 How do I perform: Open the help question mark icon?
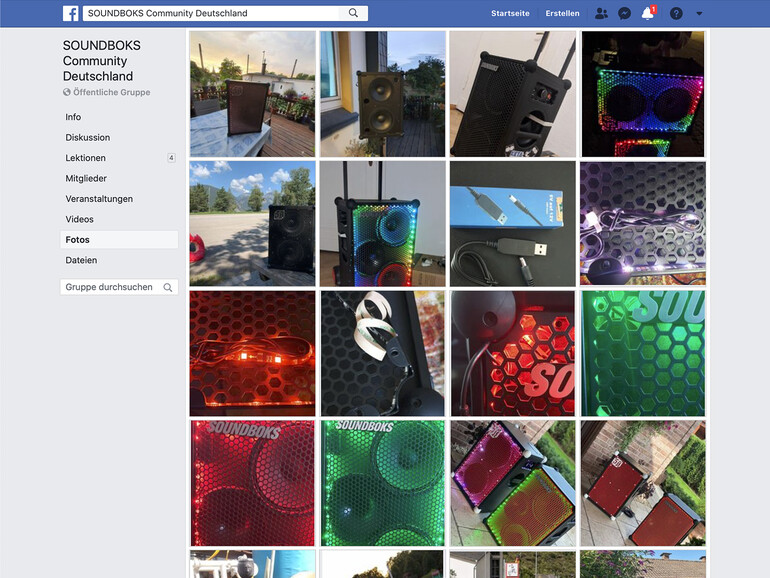tap(676, 13)
